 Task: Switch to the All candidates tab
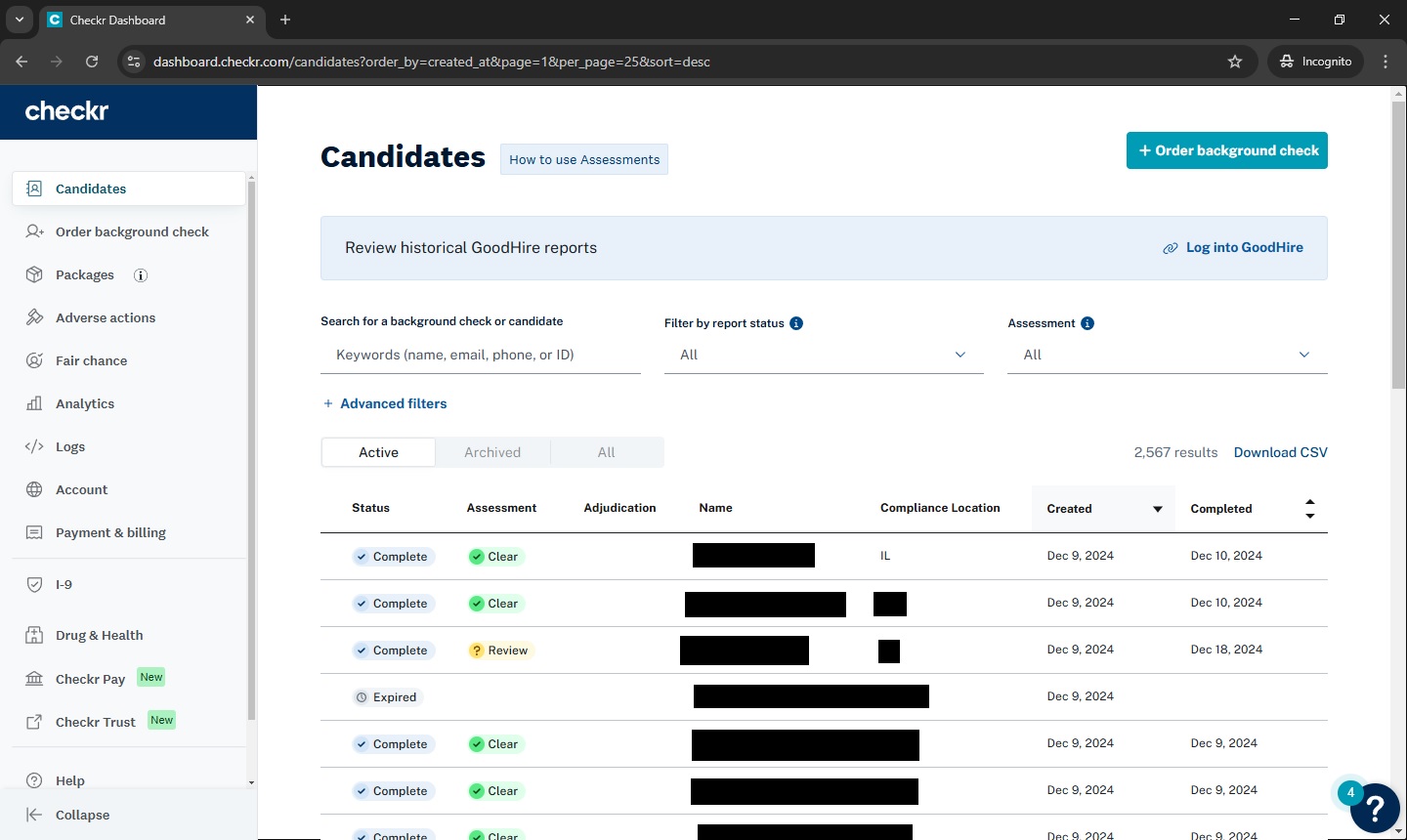pos(607,452)
